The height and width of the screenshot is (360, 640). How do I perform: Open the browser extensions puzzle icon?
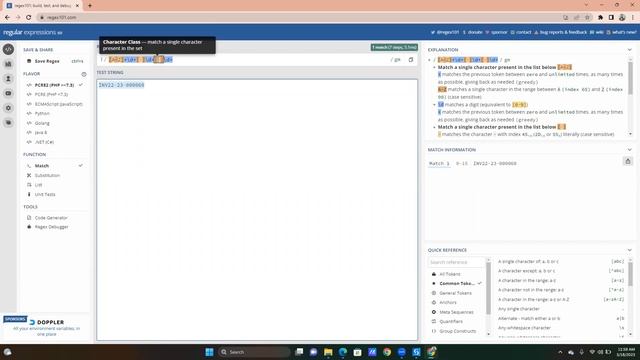click(600, 17)
